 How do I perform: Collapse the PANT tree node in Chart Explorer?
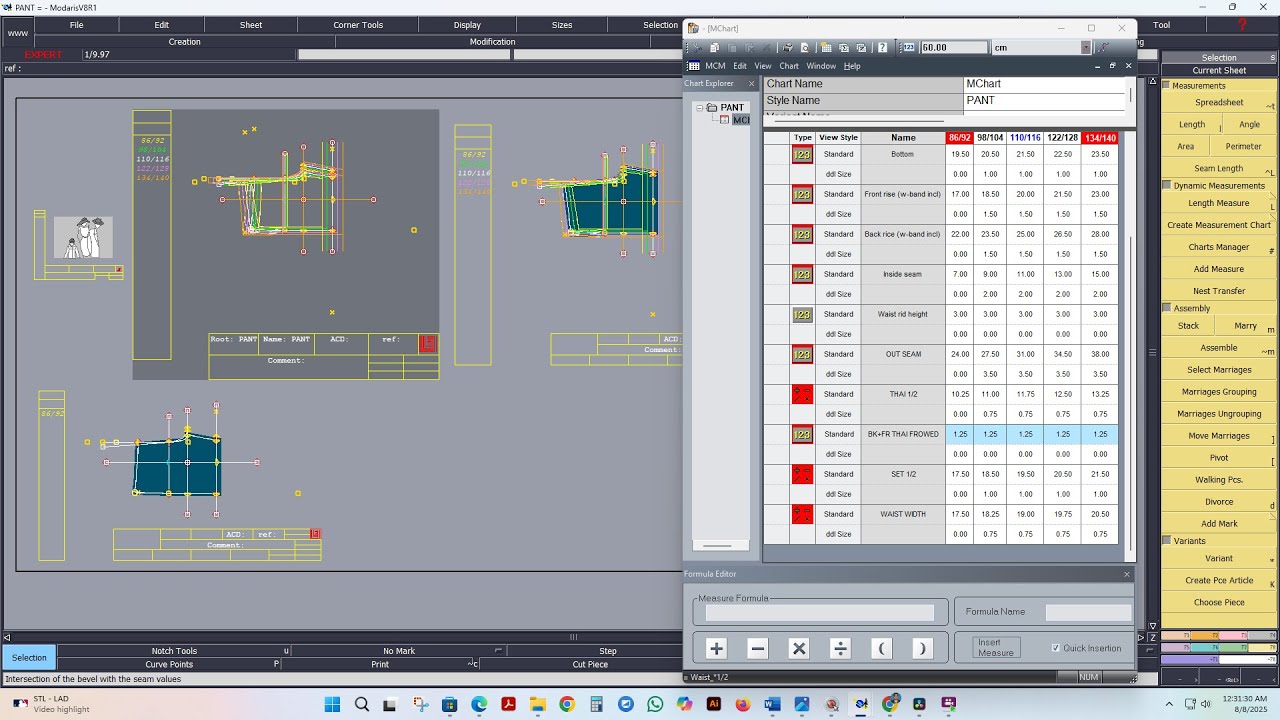tap(700, 107)
